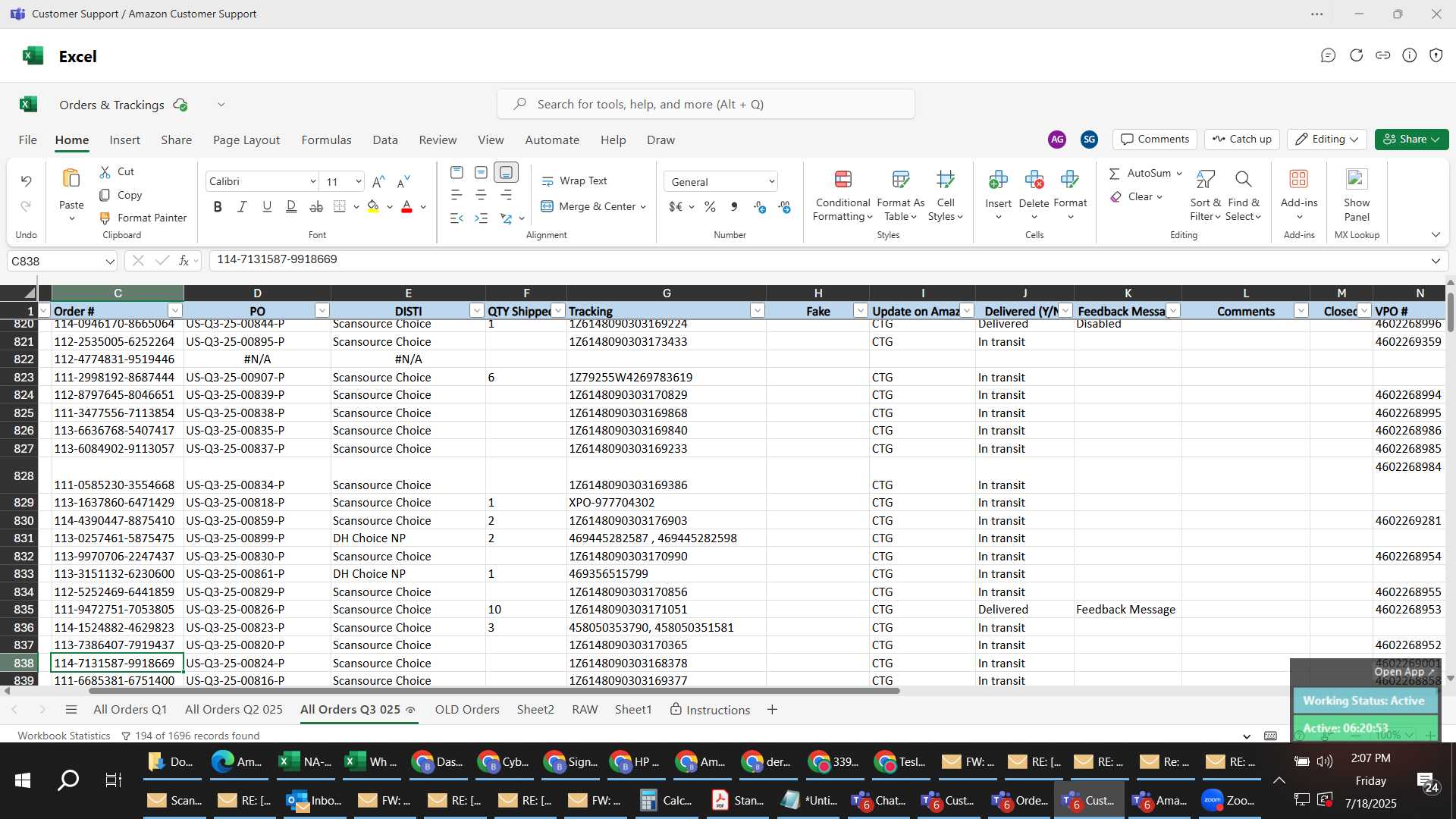Apply Double Underline formatting

pyautogui.click(x=291, y=206)
